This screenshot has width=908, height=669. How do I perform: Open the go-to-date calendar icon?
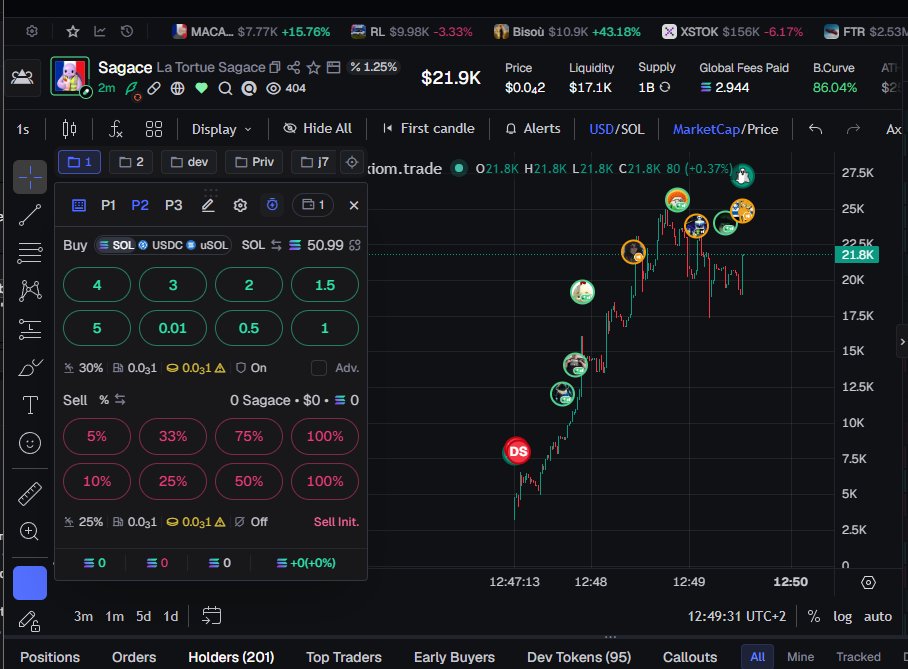[211, 616]
